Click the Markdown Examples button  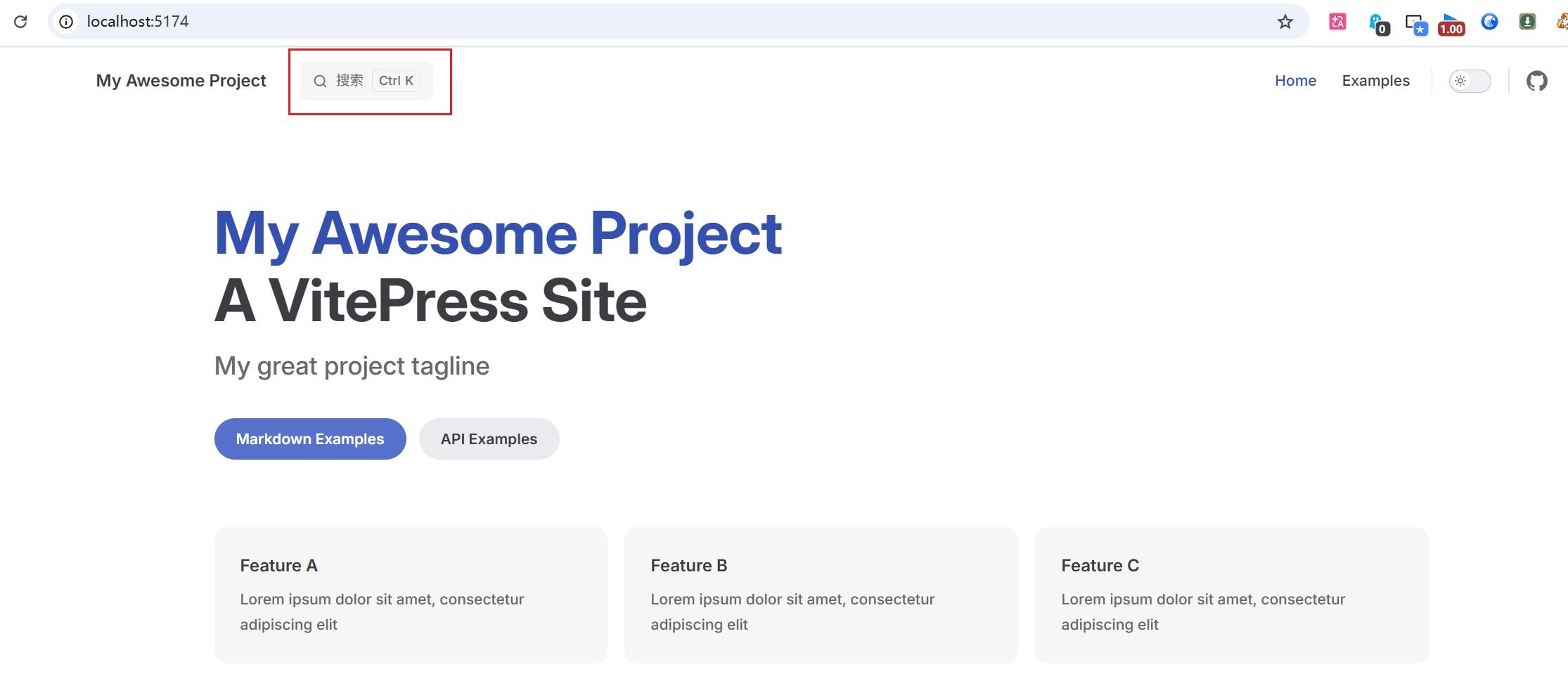pyautogui.click(x=310, y=439)
